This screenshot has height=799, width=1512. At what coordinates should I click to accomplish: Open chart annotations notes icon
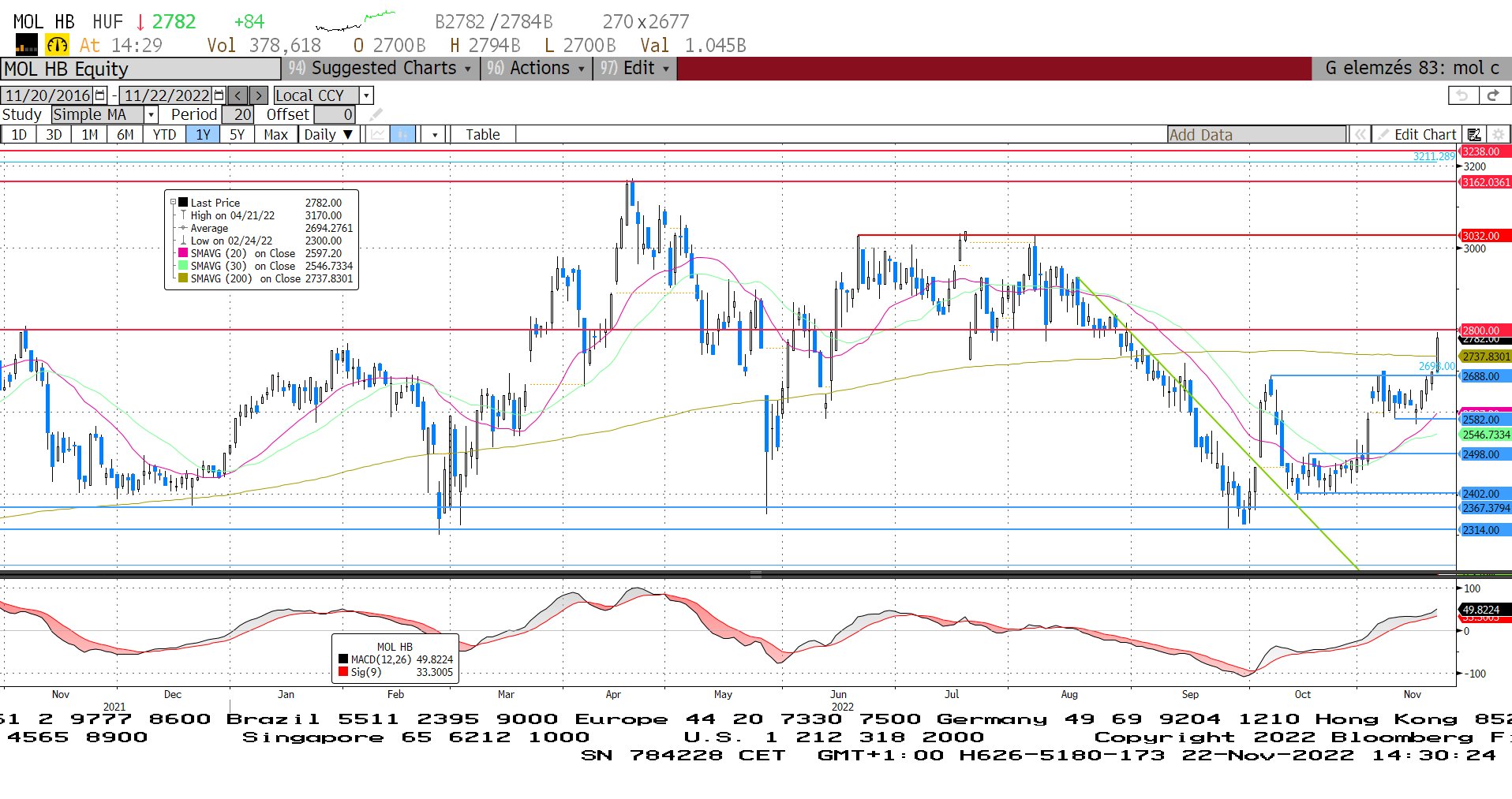(x=1474, y=135)
